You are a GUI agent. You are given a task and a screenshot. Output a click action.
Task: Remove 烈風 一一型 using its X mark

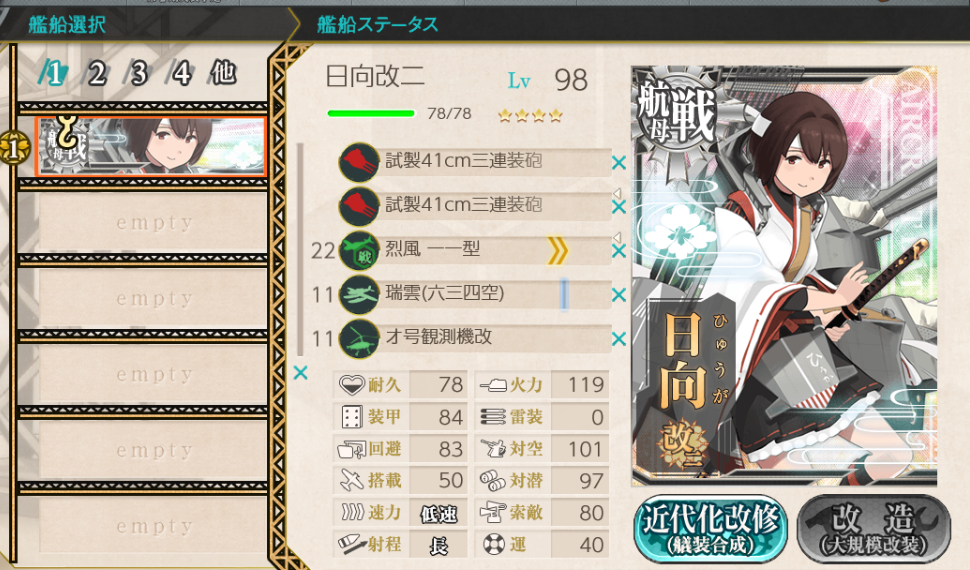click(x=619, y=251)
